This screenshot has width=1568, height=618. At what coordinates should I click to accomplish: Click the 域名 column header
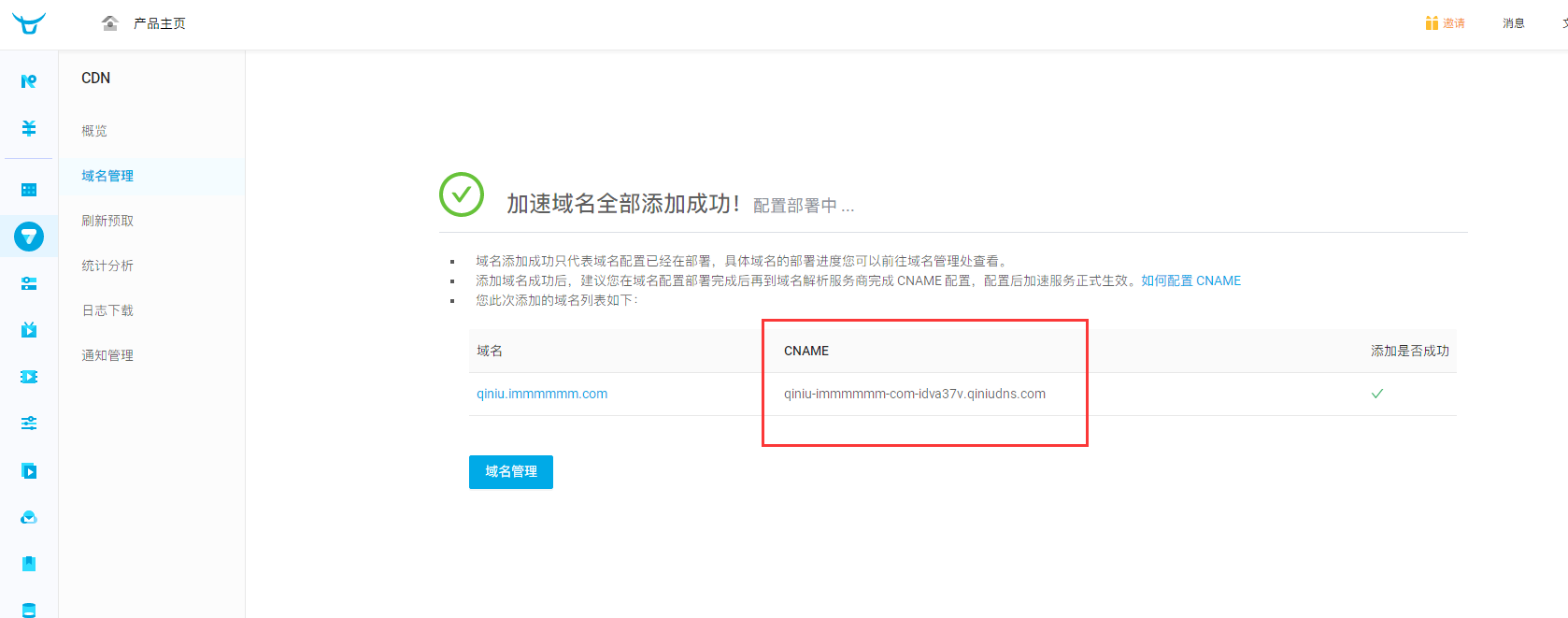coord(490,351)
